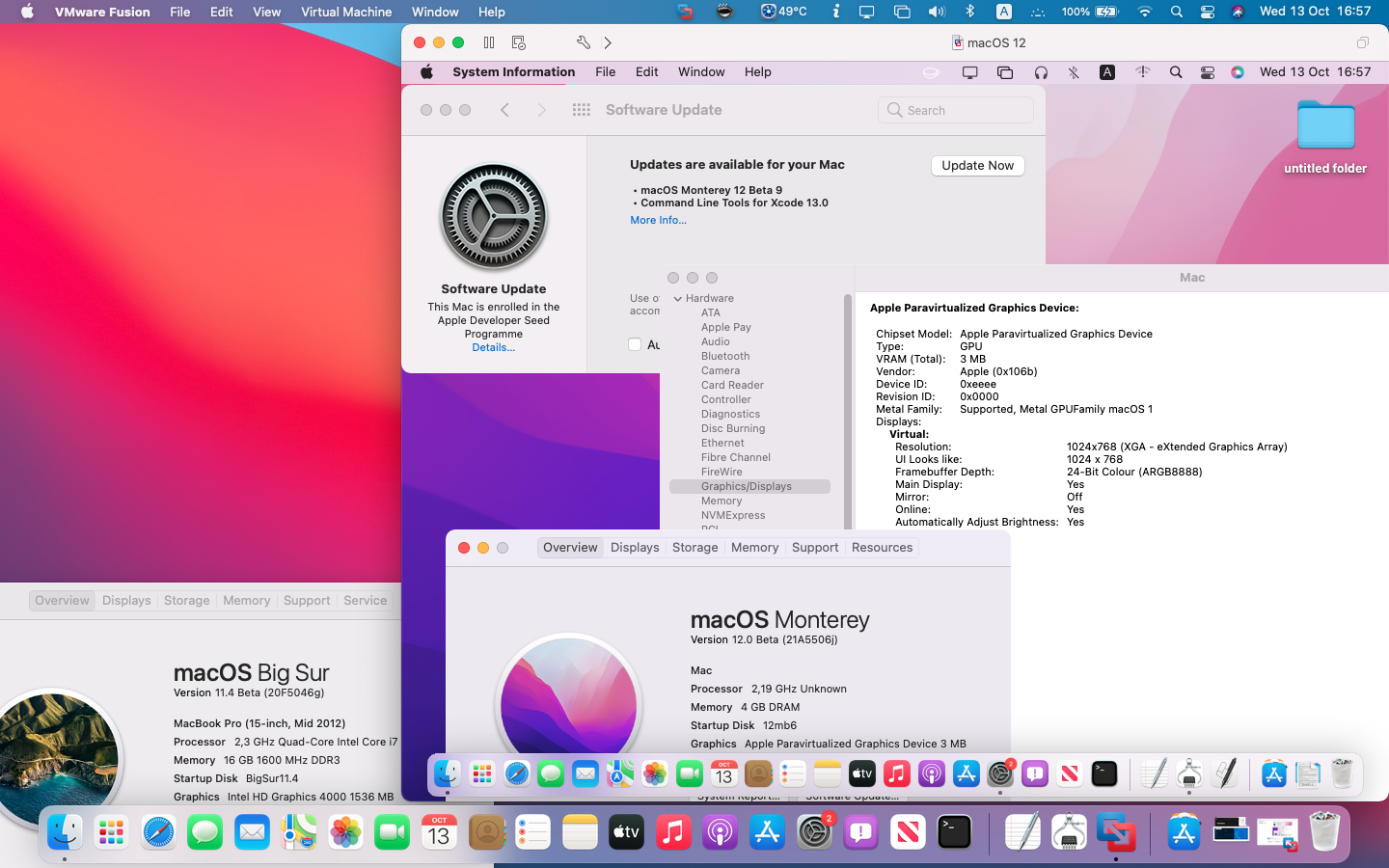Click the Wi-Fi icon in host menu bar
Screen dimensions: 1389x868
coord(1145,12)
